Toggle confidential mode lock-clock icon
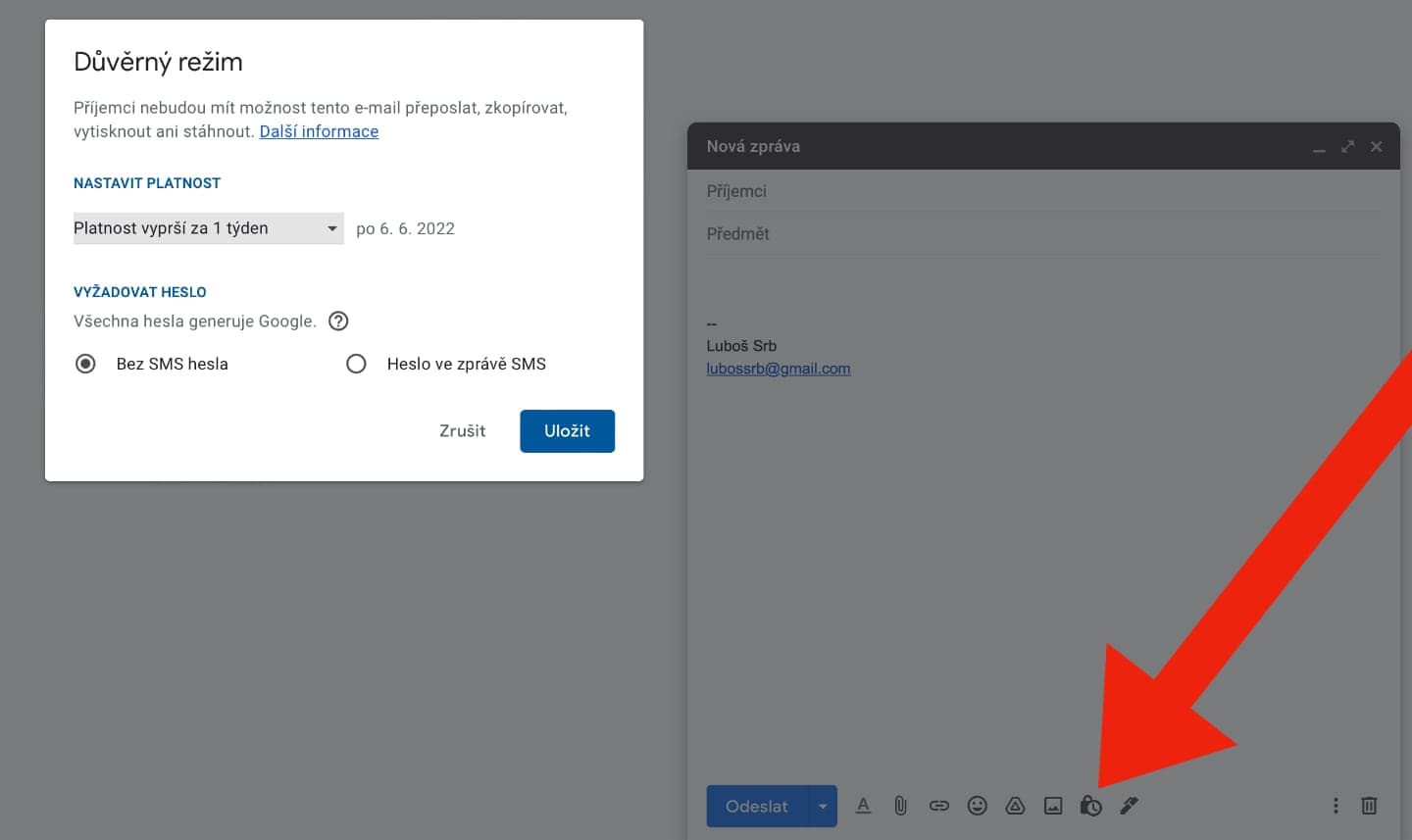This screenshot has width=1412, height=840. point(1090,806)
